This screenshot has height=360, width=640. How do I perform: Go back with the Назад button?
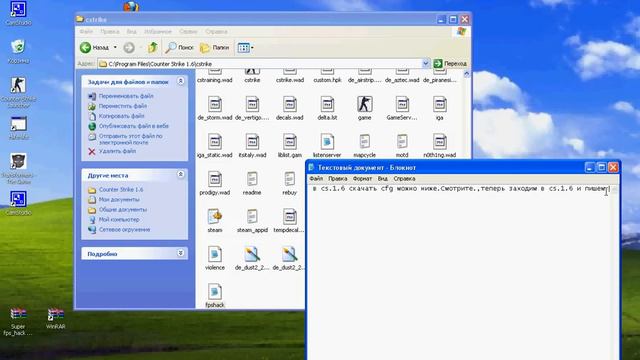point(94,48)
